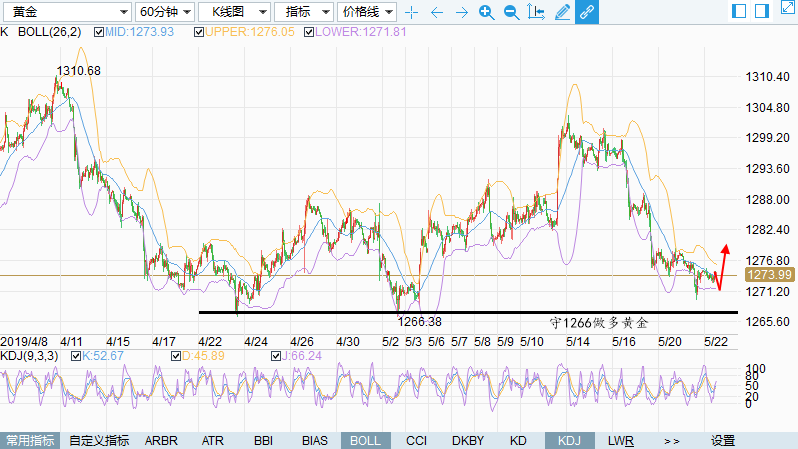Click the price axis scale icon
The image size is (798, 449).
coord(536,12)
